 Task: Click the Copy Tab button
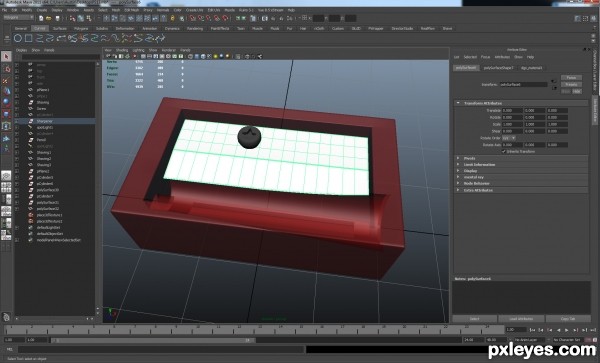[x=568, y=319]
